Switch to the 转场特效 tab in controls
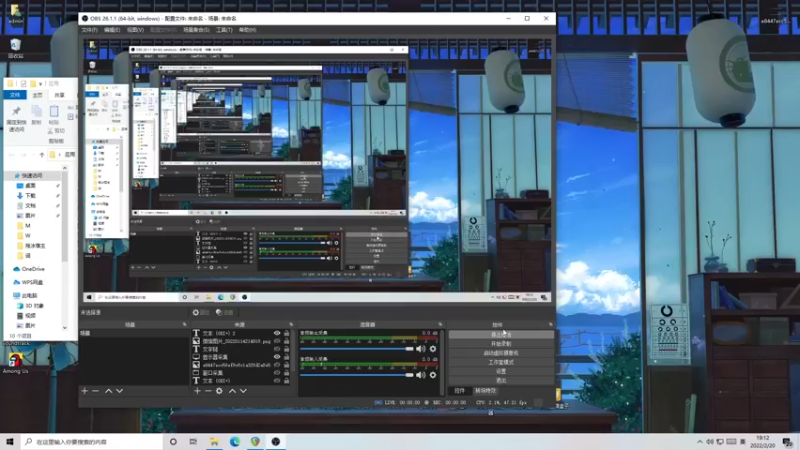The image size is (800, 450). click(x=485, y=391)
